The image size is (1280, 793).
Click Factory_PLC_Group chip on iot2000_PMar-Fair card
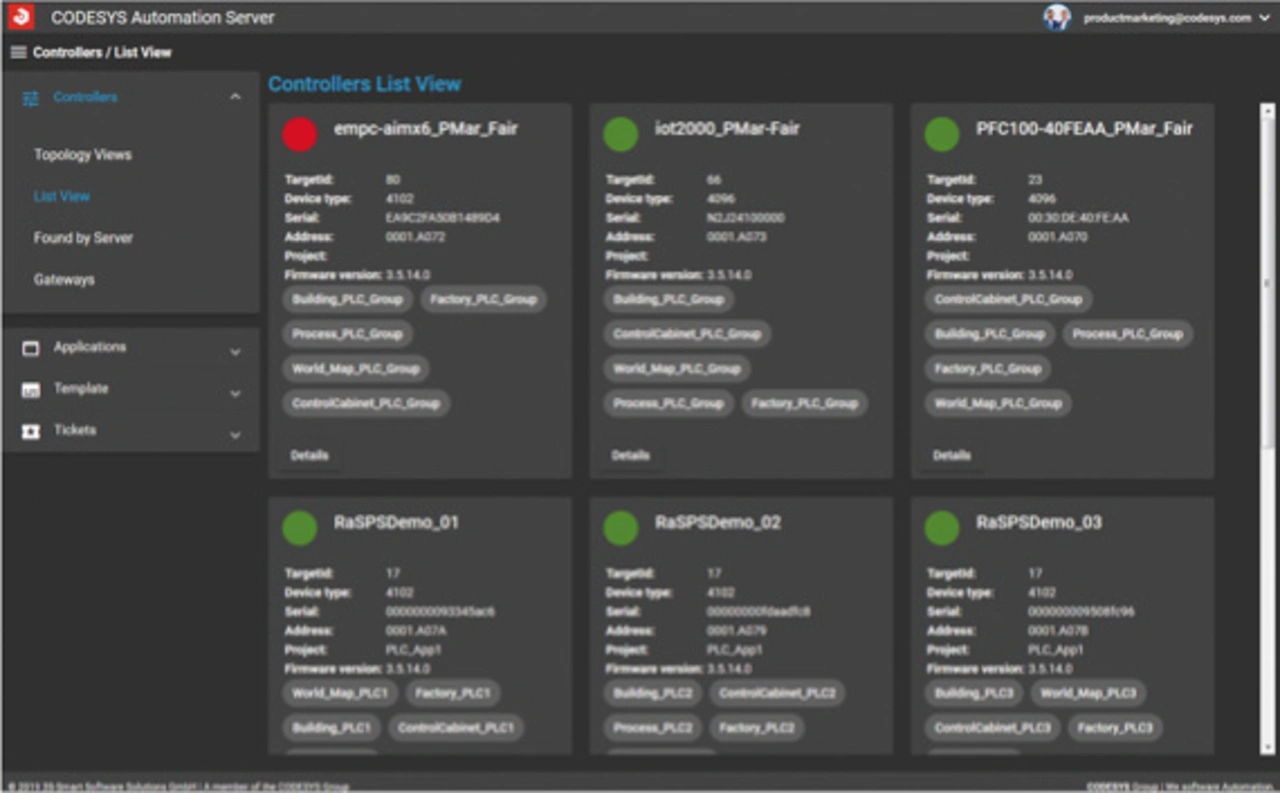804,404
